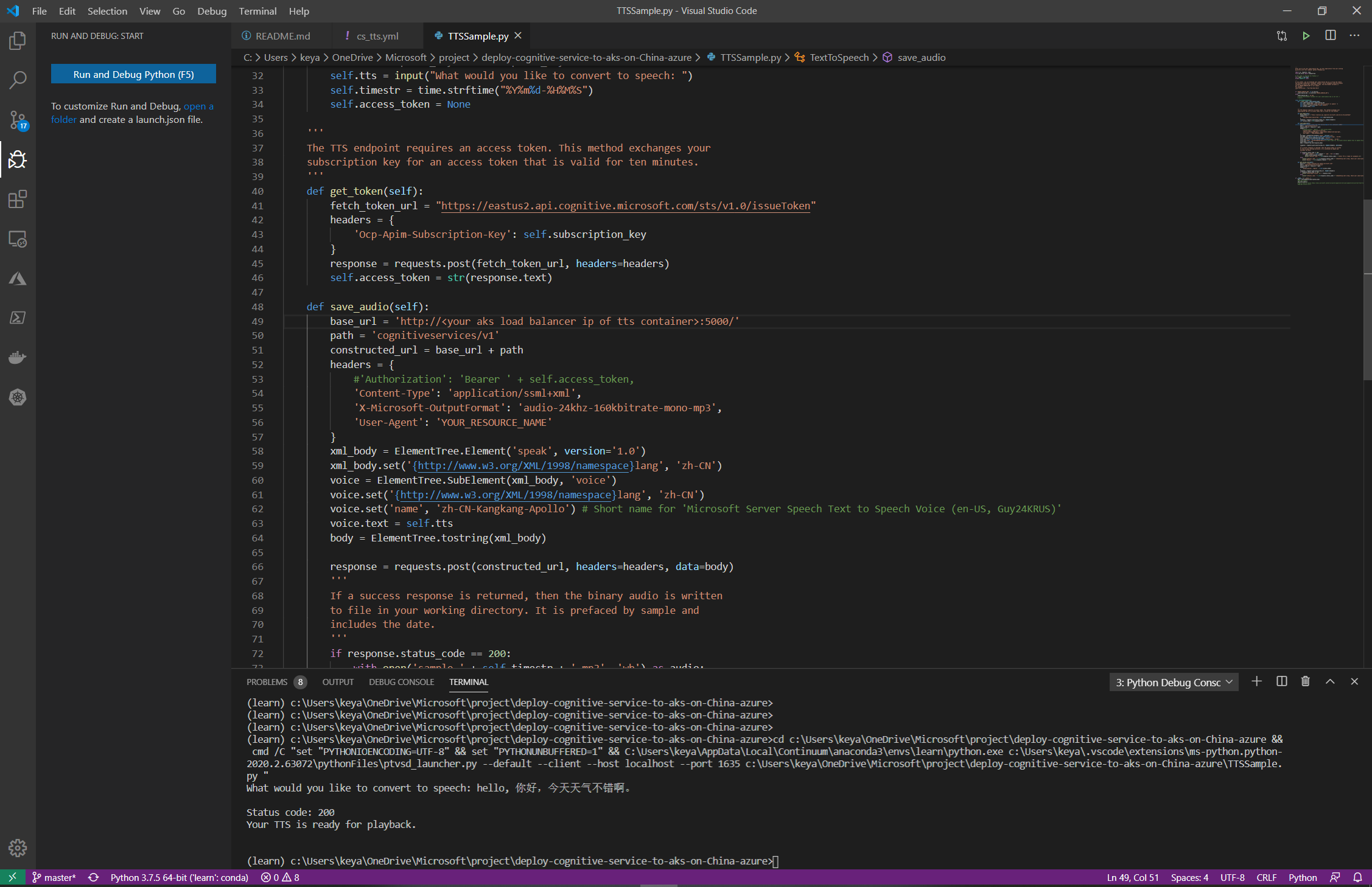Open the Kubernetes view icon
1372x887 pixels.
click(18, 397)
